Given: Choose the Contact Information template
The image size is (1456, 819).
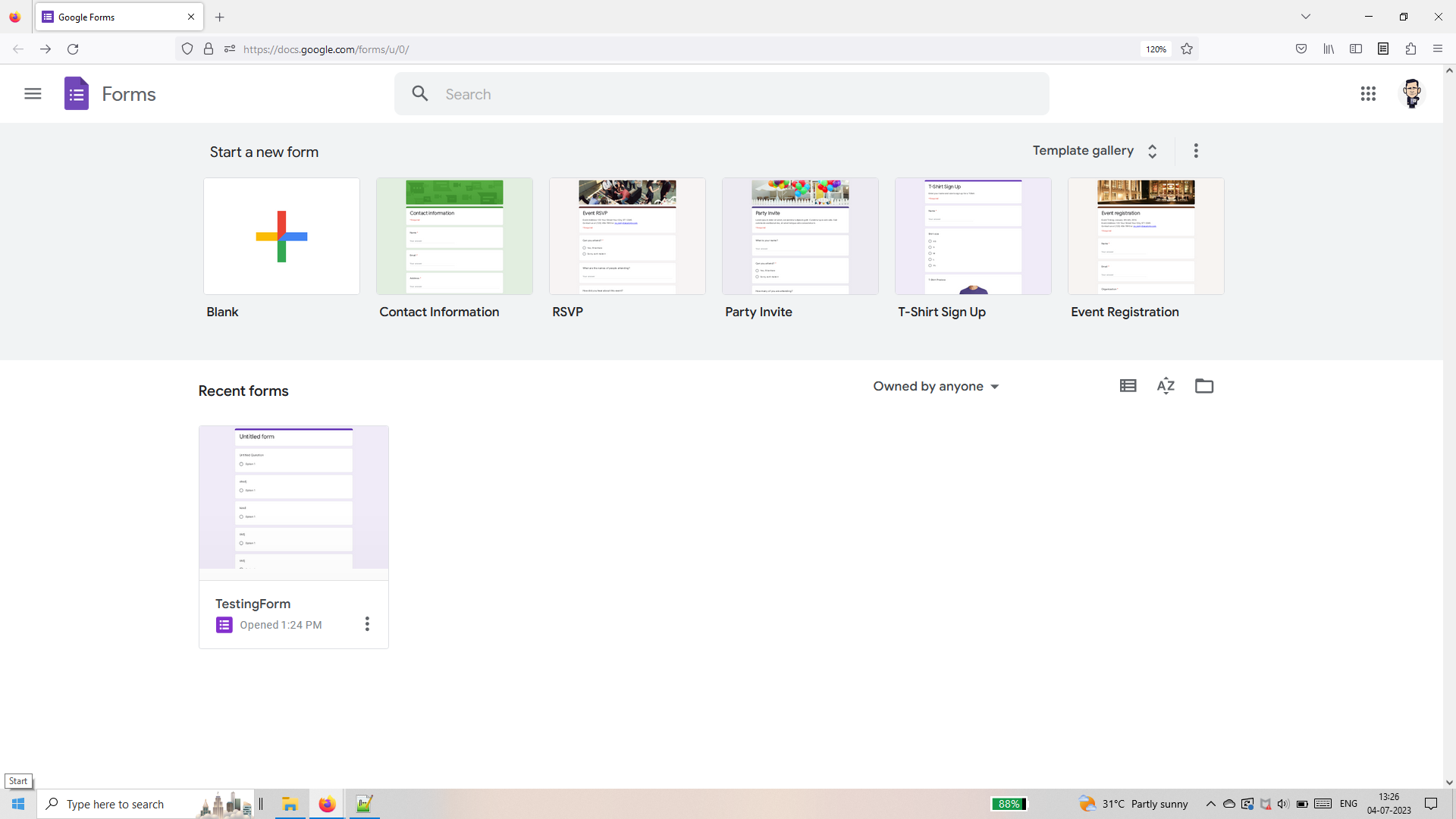Looking at the screenshot, I should (x=454, y=237).
